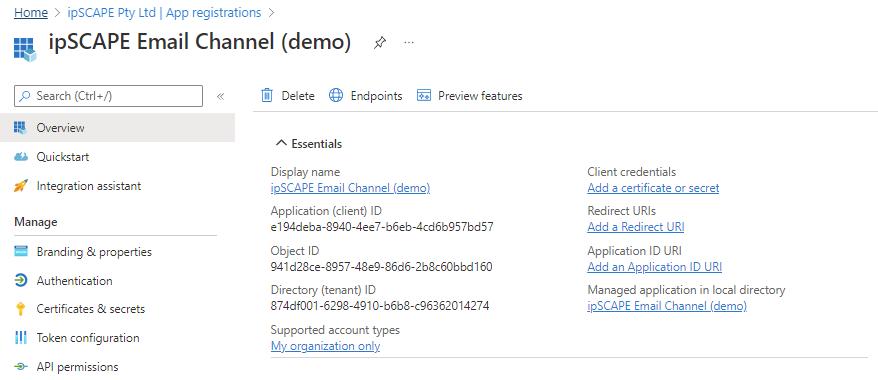The image size is (878, 380).
Task: Click the Certificates & secrets key icon
Action: tap(21, 309)
